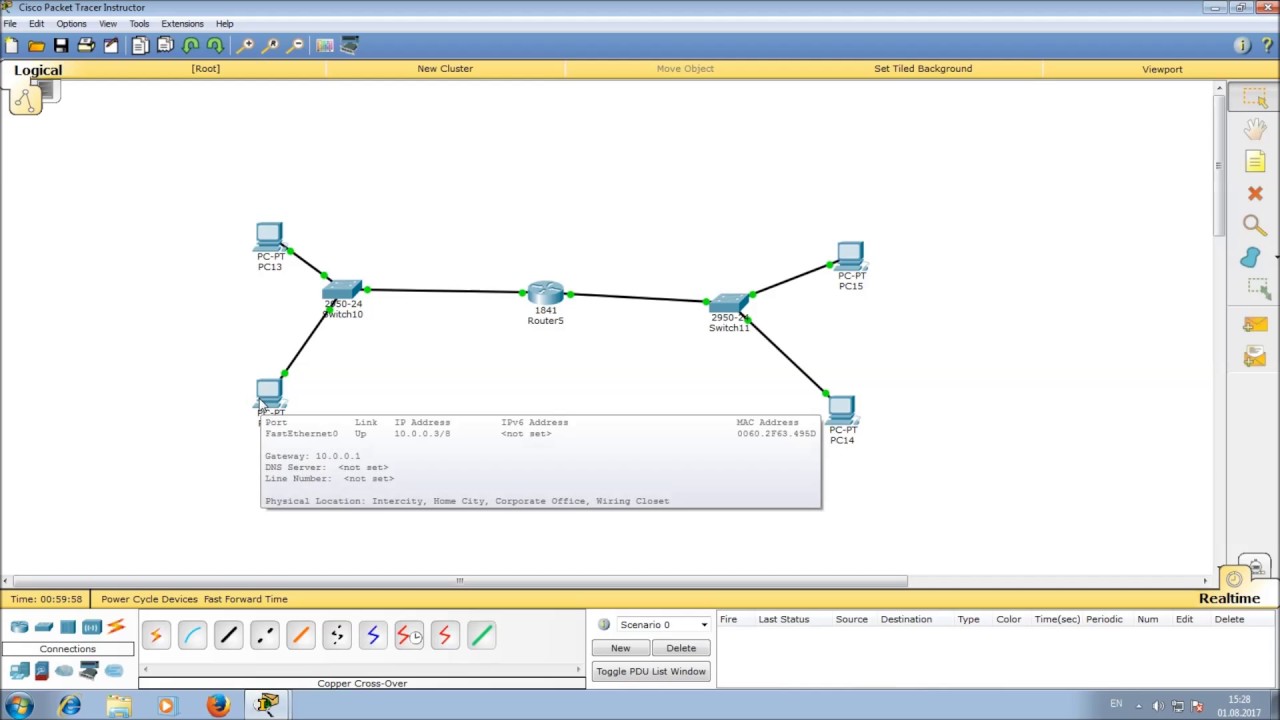
Task: Select the End Devices category
Action: [x=19, y=671]
